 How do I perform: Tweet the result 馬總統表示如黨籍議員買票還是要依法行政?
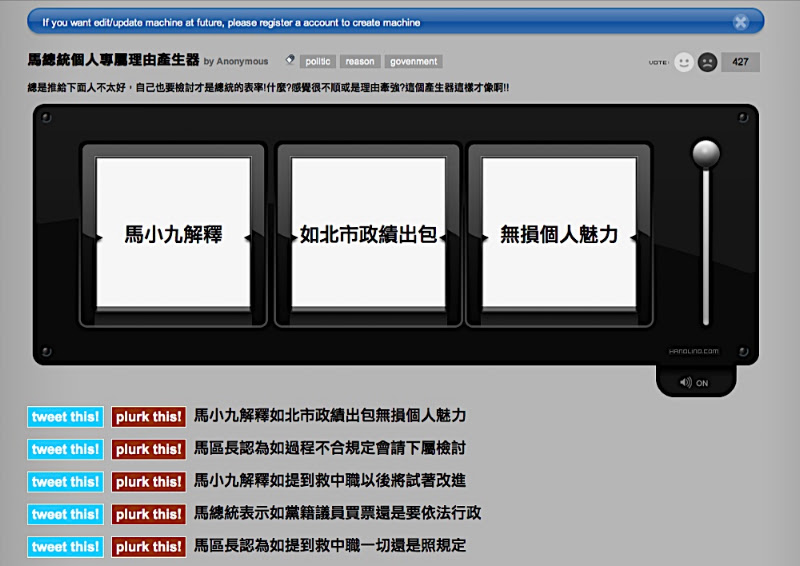[x=65, y=514]
